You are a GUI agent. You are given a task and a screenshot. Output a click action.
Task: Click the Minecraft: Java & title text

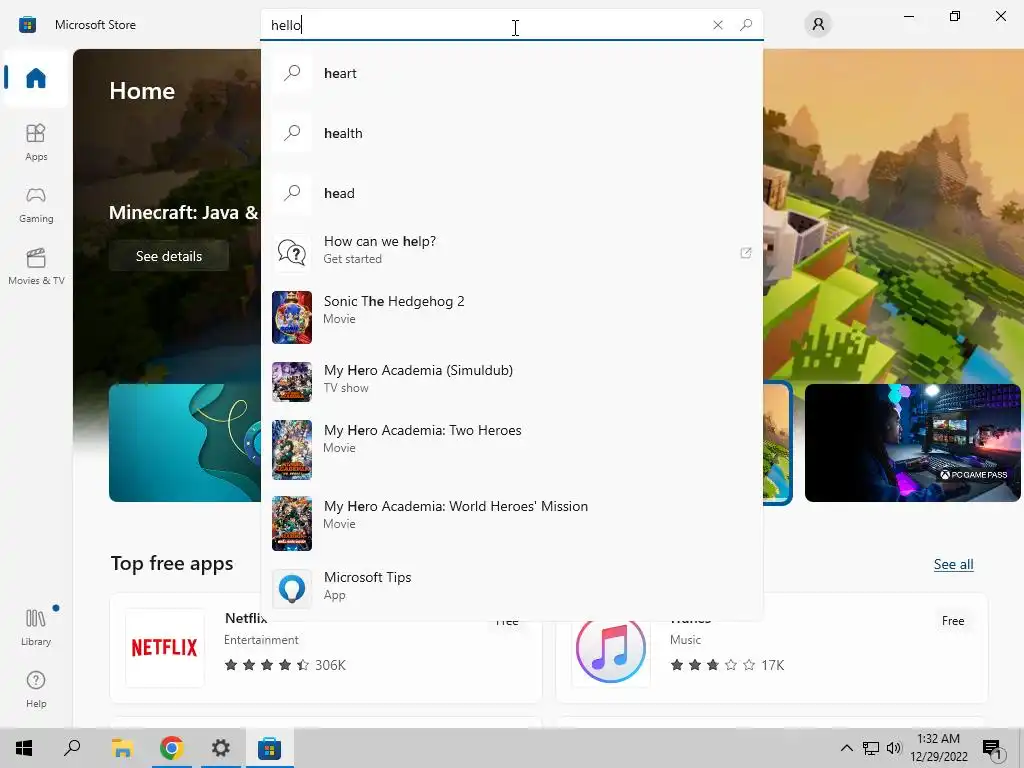tap(184, 212)
